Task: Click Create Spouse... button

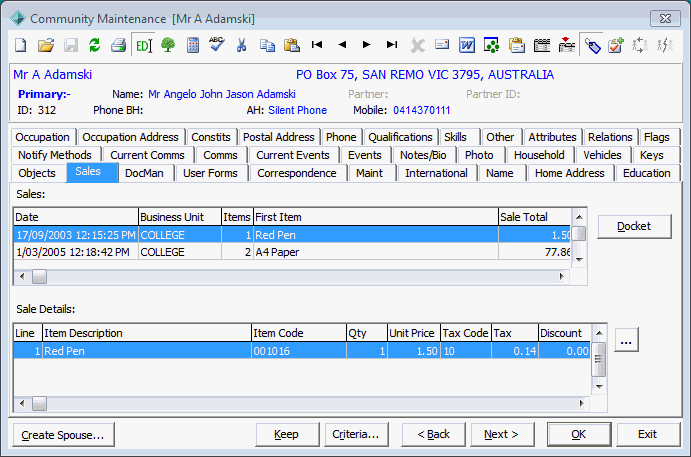Action: (x=63, y=435)
